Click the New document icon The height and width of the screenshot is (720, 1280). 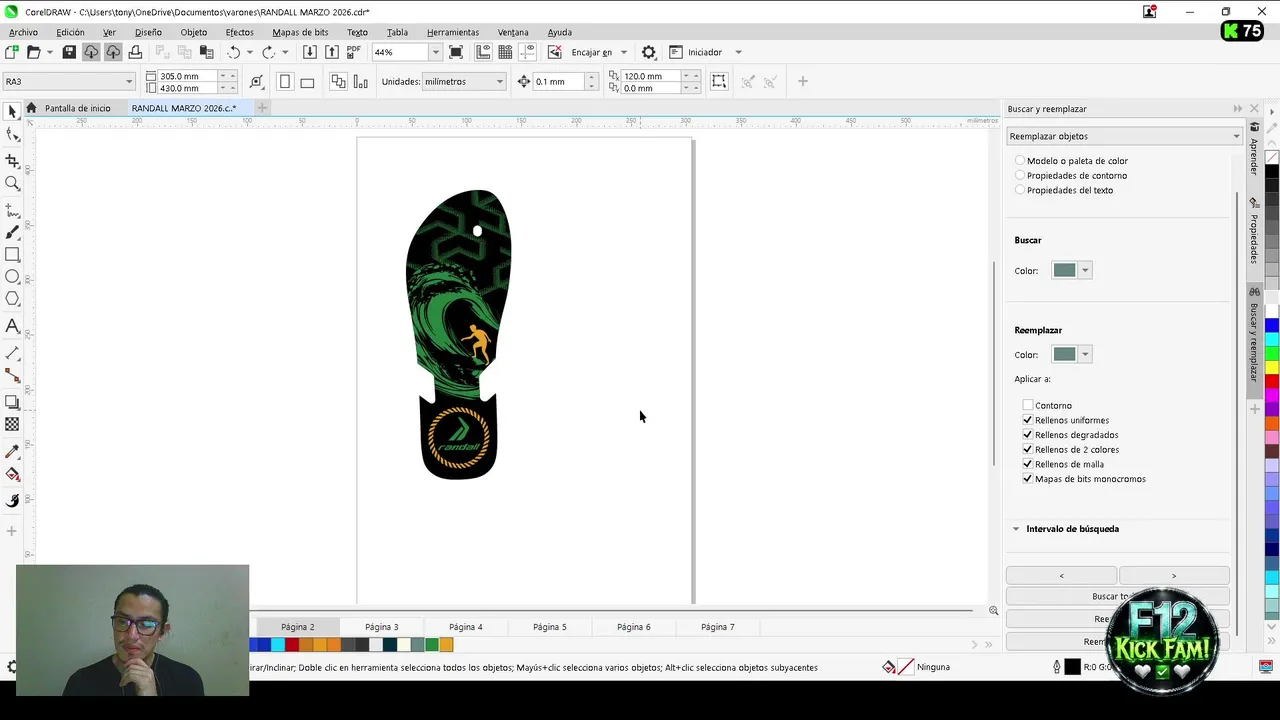(x=11, y=52)
